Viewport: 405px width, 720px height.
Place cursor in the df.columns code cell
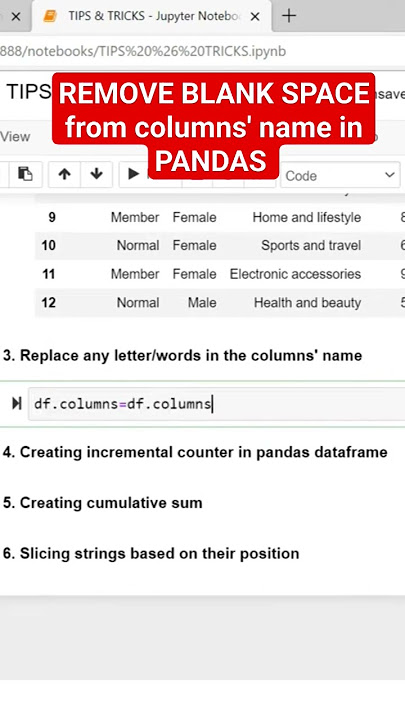click(216, 404)
